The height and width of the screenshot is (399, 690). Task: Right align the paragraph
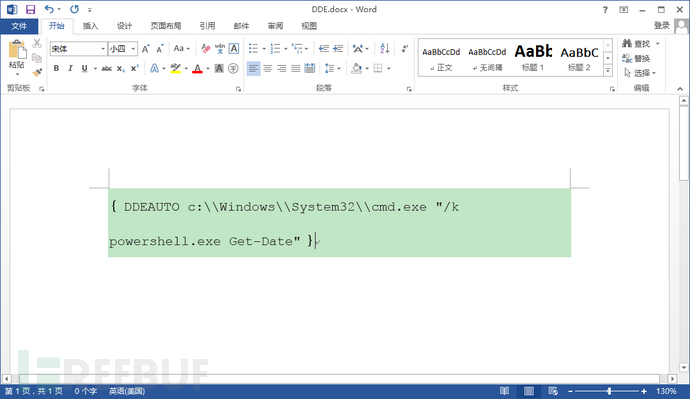pos(282,68)
